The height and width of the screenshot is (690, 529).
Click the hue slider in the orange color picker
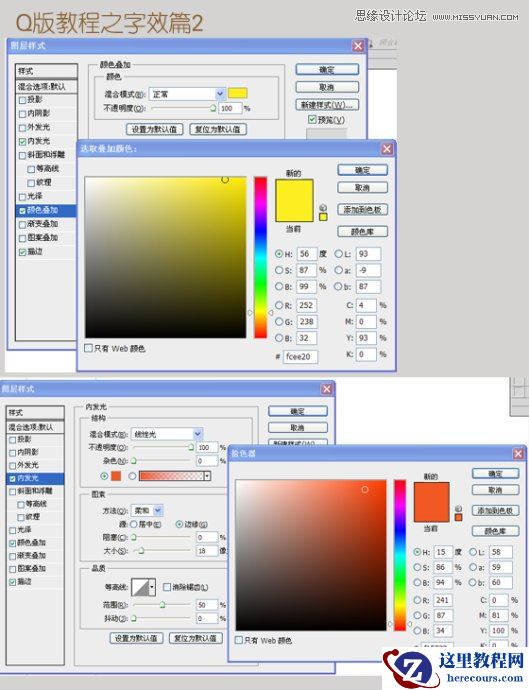point(400,555)
